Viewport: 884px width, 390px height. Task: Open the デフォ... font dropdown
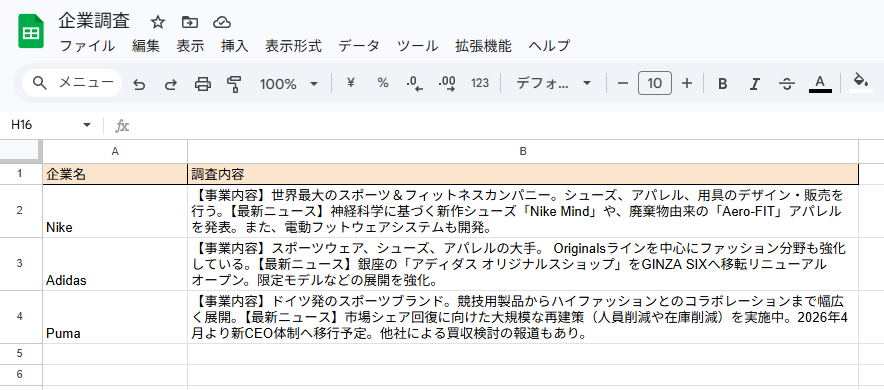click(553, 83)
